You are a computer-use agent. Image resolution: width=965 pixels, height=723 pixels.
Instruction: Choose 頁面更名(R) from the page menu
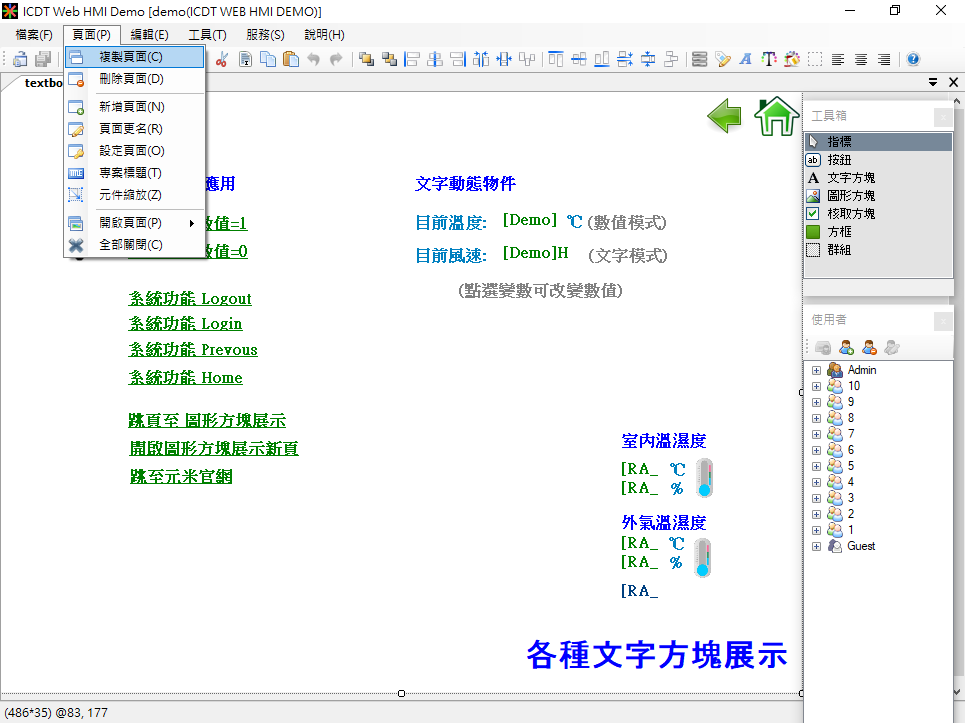point(131,129)
